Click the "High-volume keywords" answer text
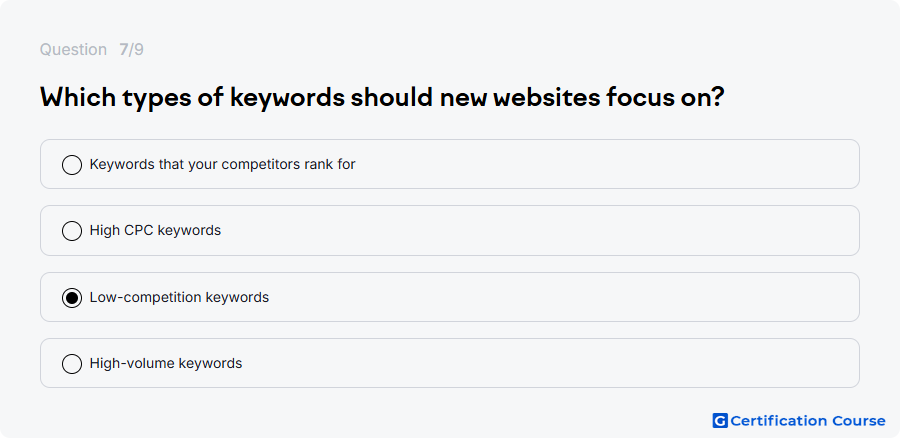Viewport: 900px width, 438px height. (x=166, y=363)
